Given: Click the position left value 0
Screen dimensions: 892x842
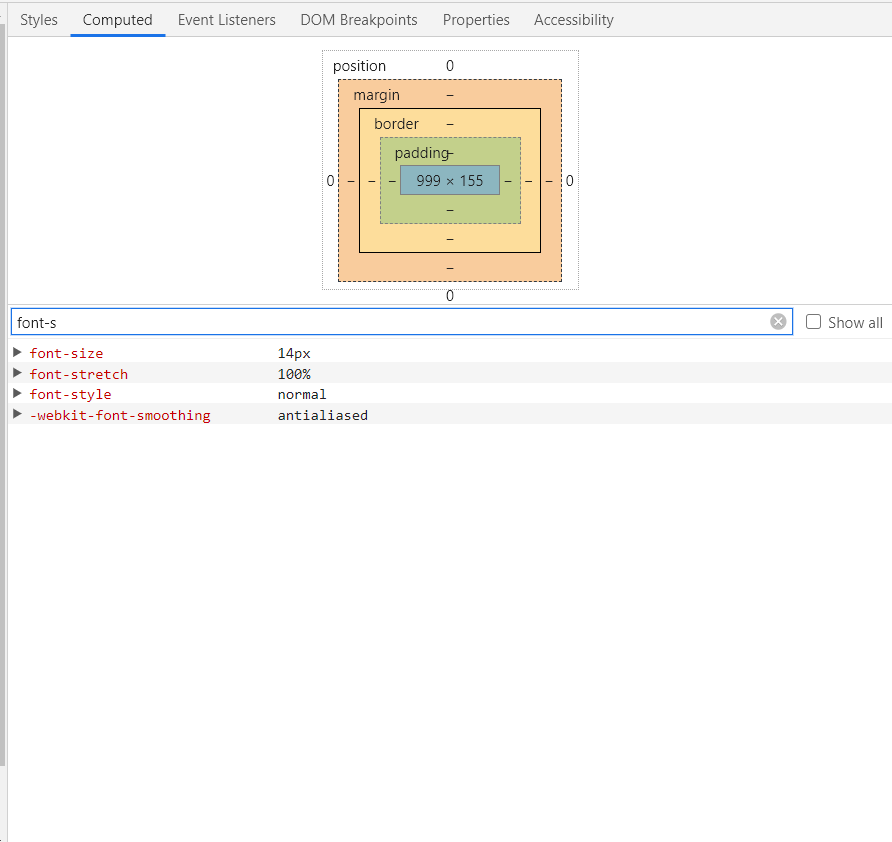Looking at the screenshot, I should [330, 181].
